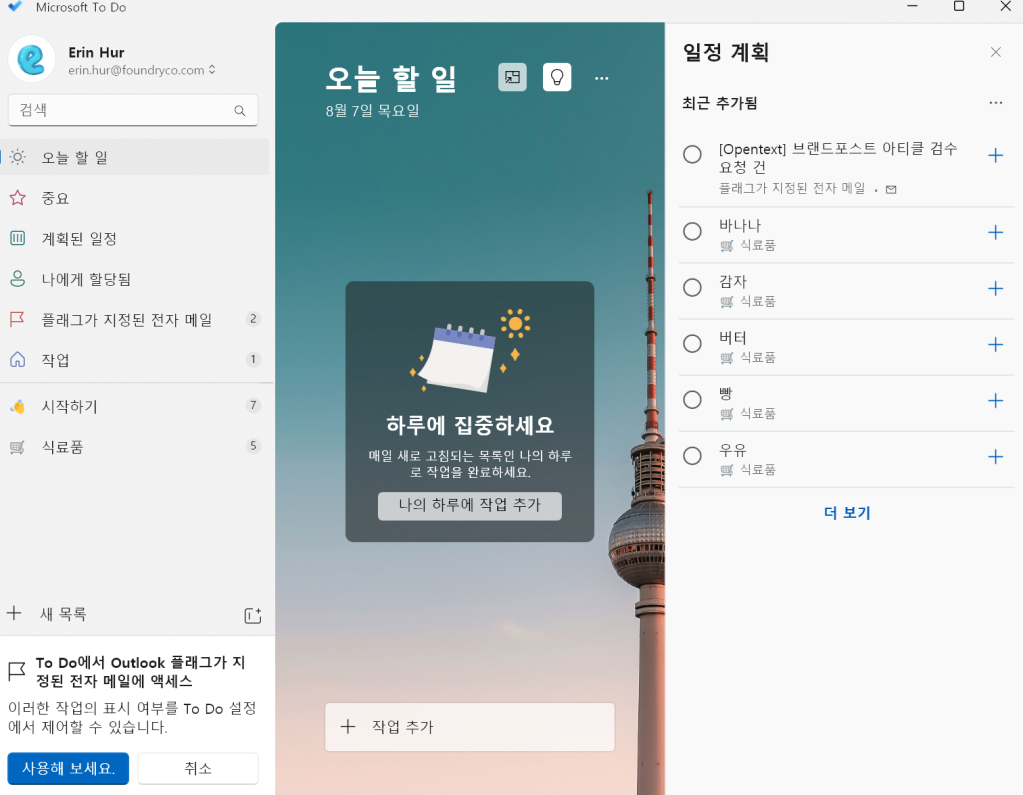Click the plus icon next to 바나나
The width and height of the screenshot is (1023, 795).
(x=995, y=232)
